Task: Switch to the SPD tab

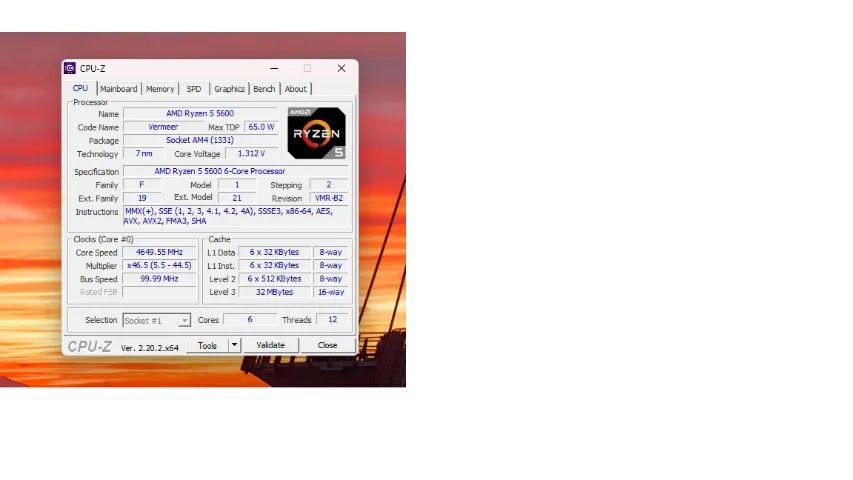Action: [194, 89]
